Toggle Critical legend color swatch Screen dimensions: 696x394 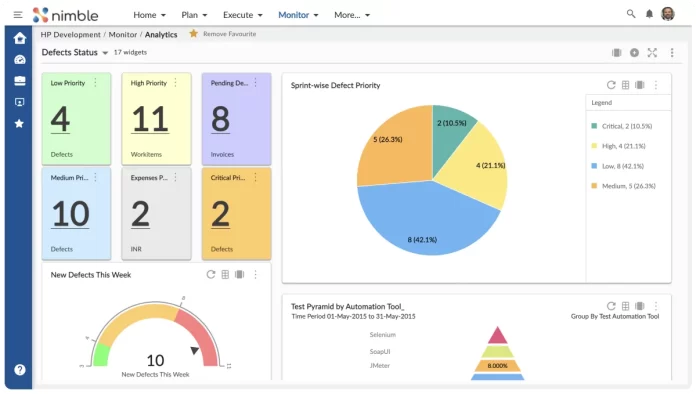tap(594, 126)
